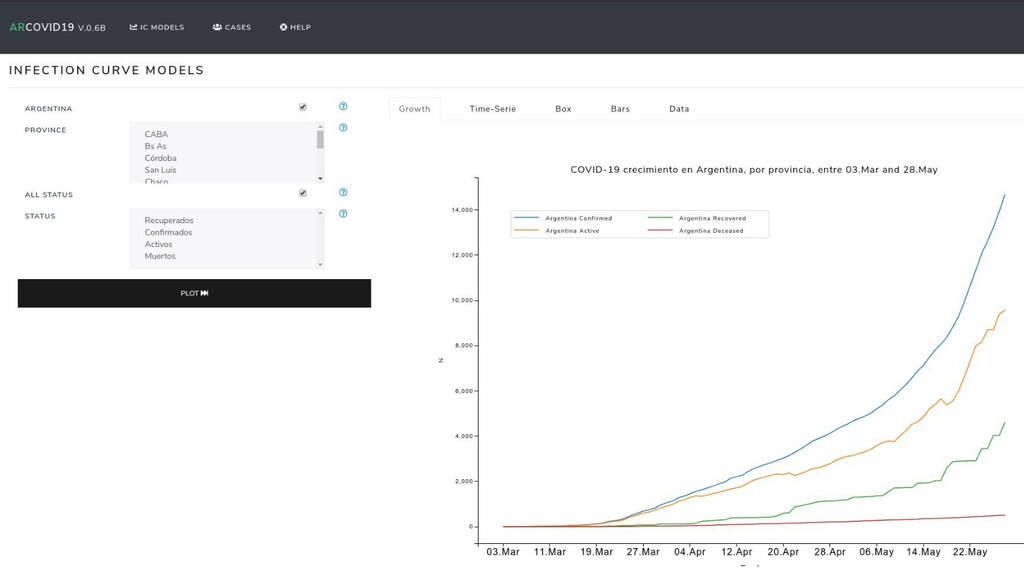Image resolution: width=1024 pixels, height=576 pixels.
Task: Click the people icon beside Cases
Action: click(x=217, y=27)
